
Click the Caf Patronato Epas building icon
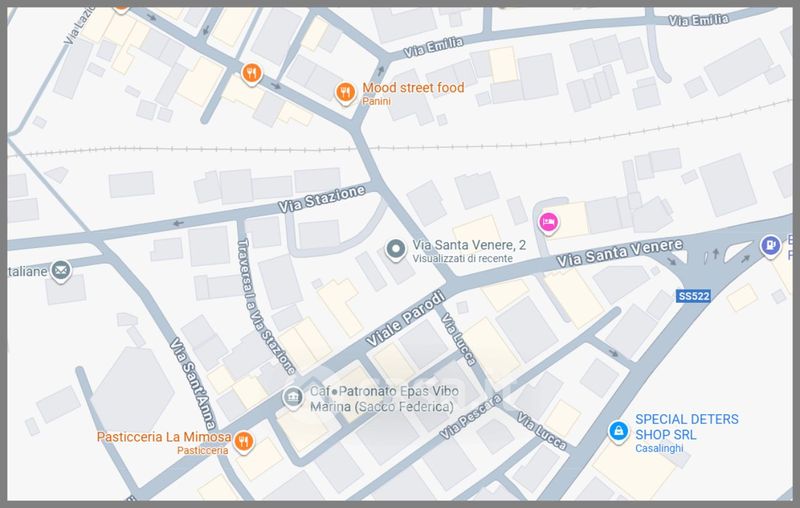[293, 398]
